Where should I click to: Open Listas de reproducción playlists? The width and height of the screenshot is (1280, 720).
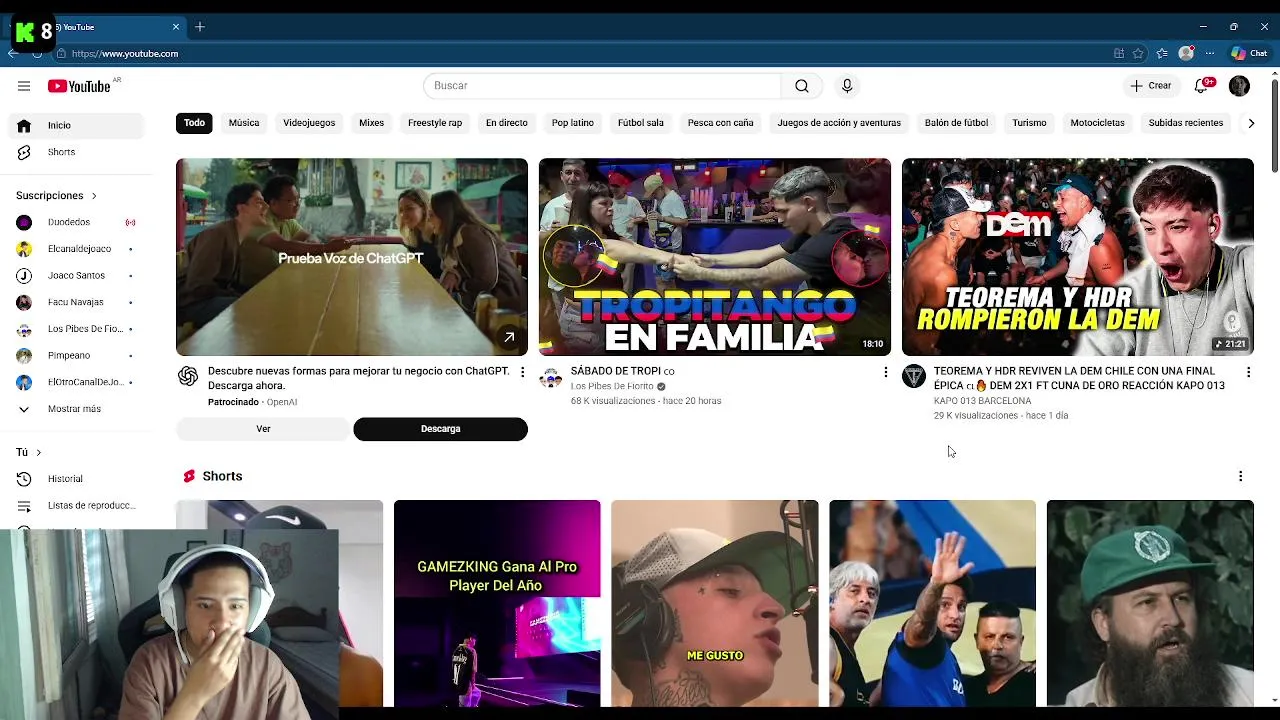(78, 505)
